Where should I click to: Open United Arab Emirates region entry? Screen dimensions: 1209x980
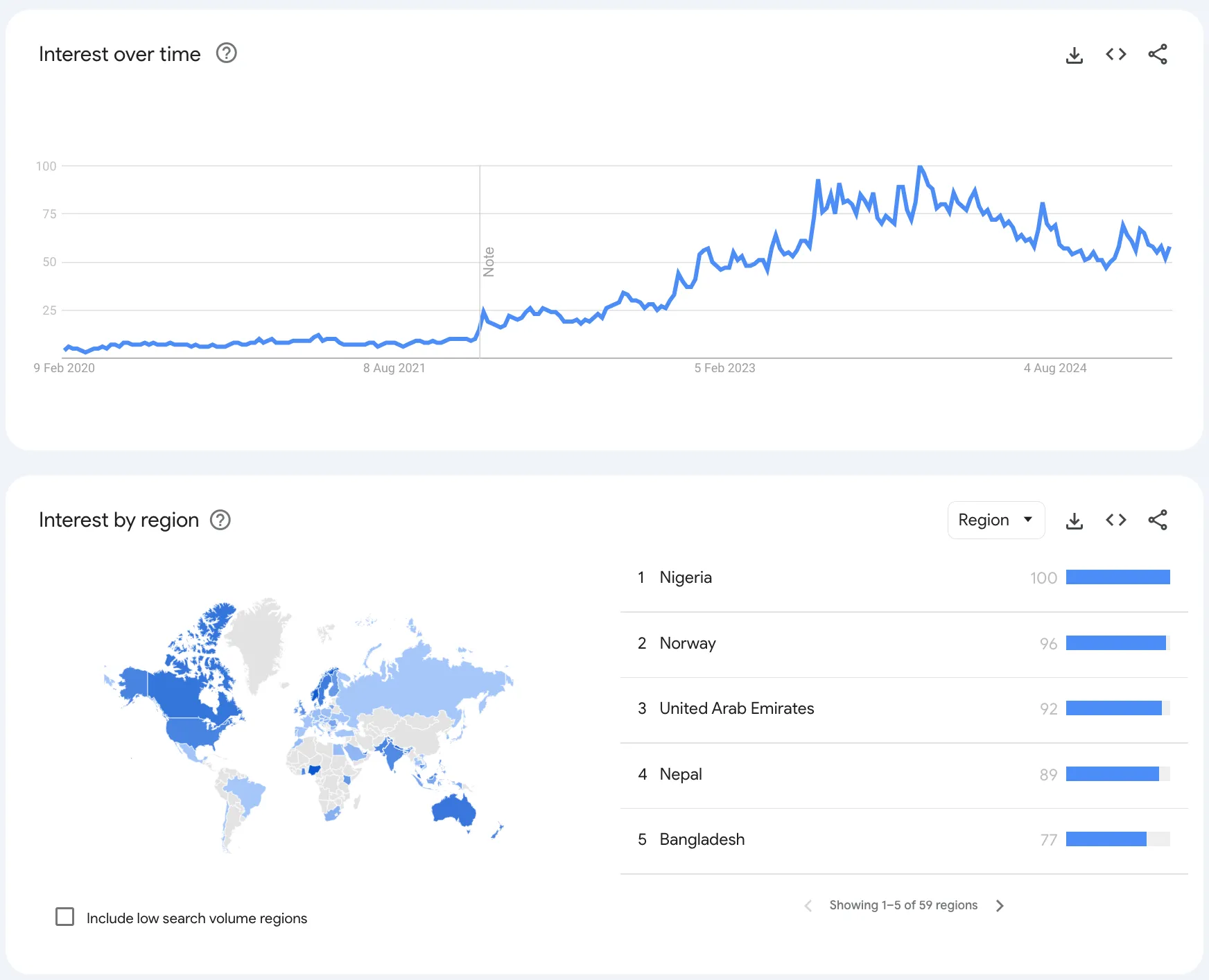[736, 708]
